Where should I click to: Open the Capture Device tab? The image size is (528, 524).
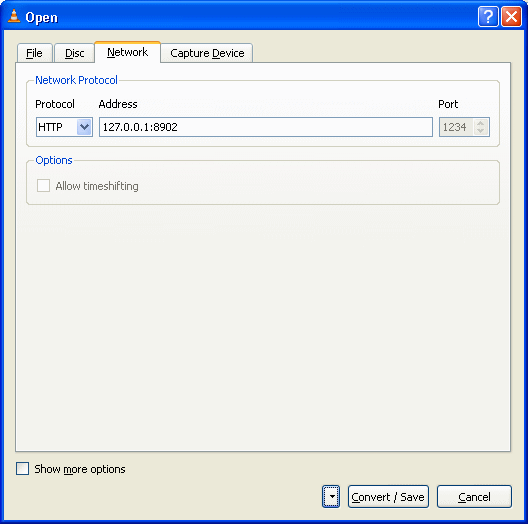click(x=207, y=53)
